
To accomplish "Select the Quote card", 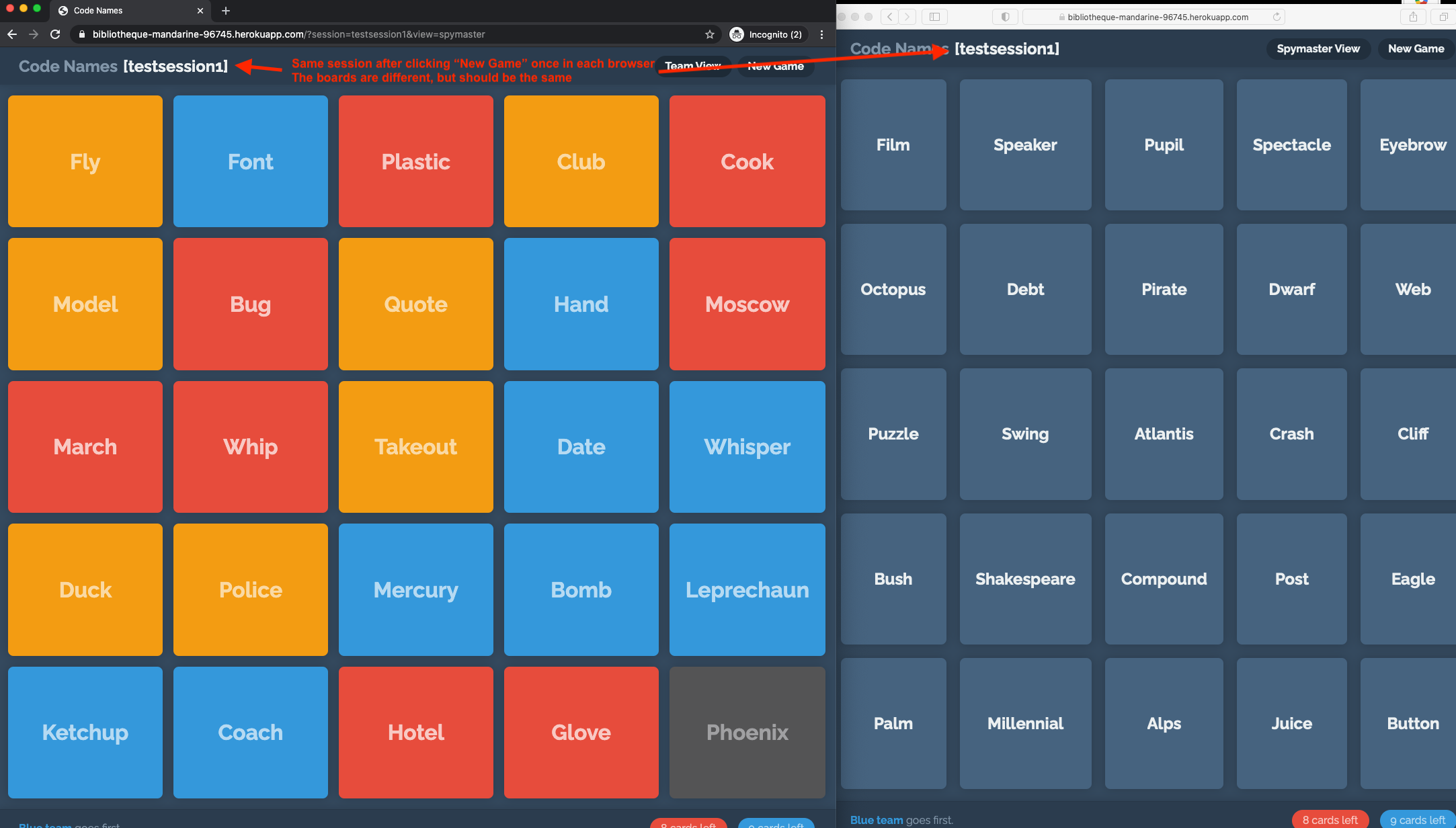I will pyautogui.click(x=416, y=304).
